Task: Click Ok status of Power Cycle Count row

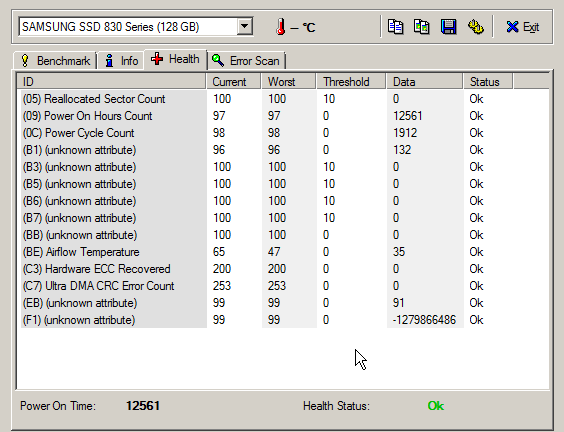Action: pyautogui.click(x=476, y=133)
